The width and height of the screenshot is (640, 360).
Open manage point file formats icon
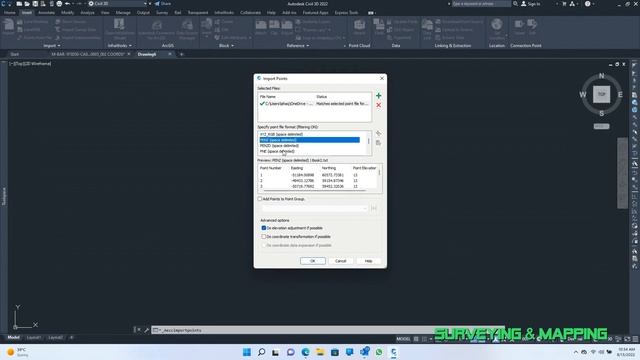[378, 133]
